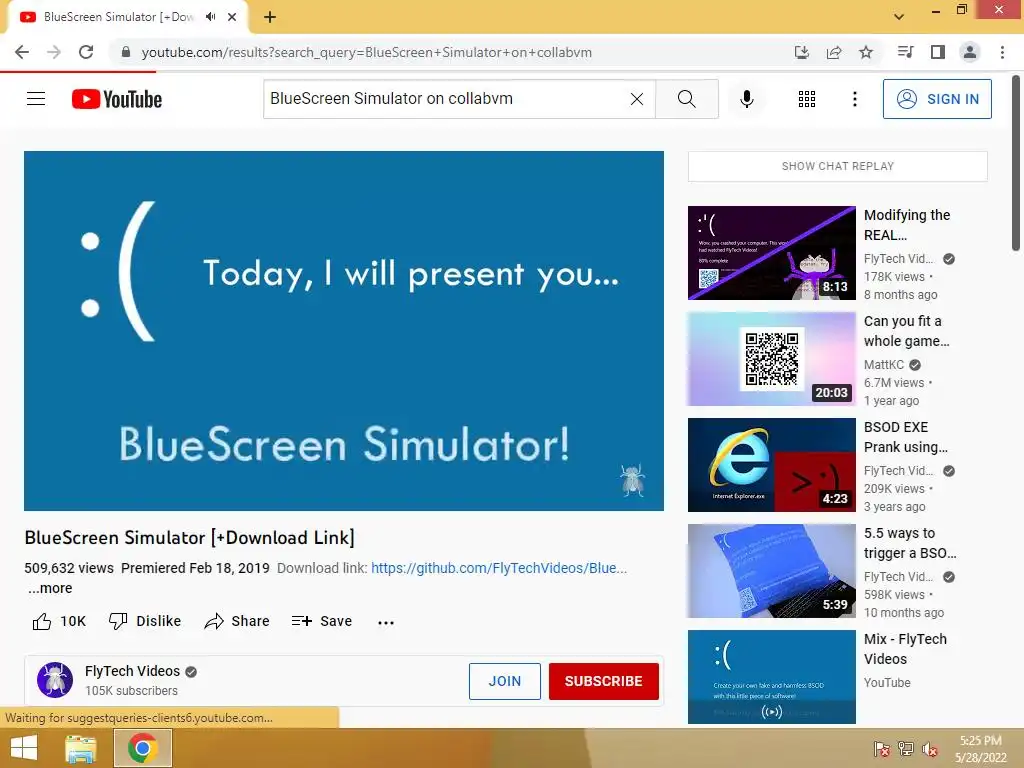Expand description with ...more
Viewport: 1024px width, 768px height.
point(50,588)
